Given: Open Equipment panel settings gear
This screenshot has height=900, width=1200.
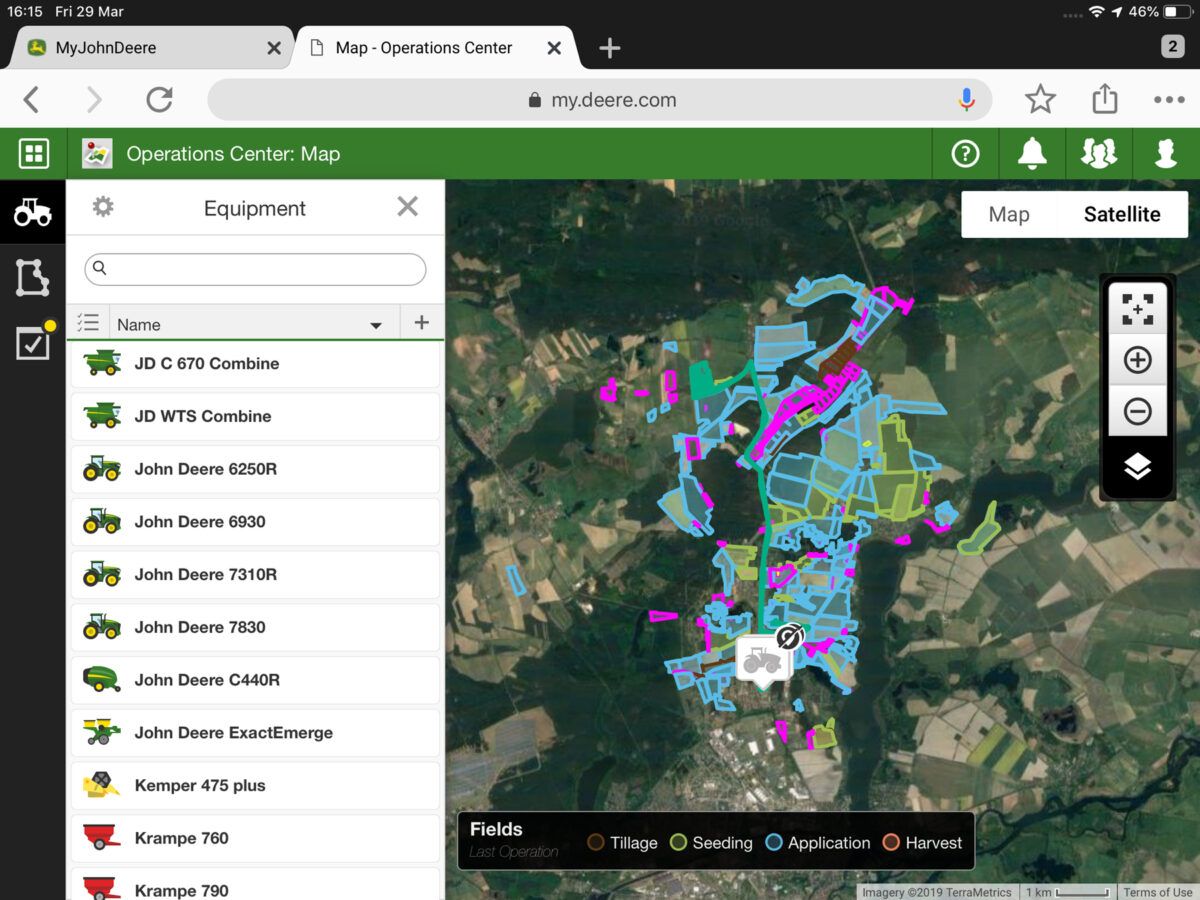Looking at the screenshot, I should pos(103,207).
